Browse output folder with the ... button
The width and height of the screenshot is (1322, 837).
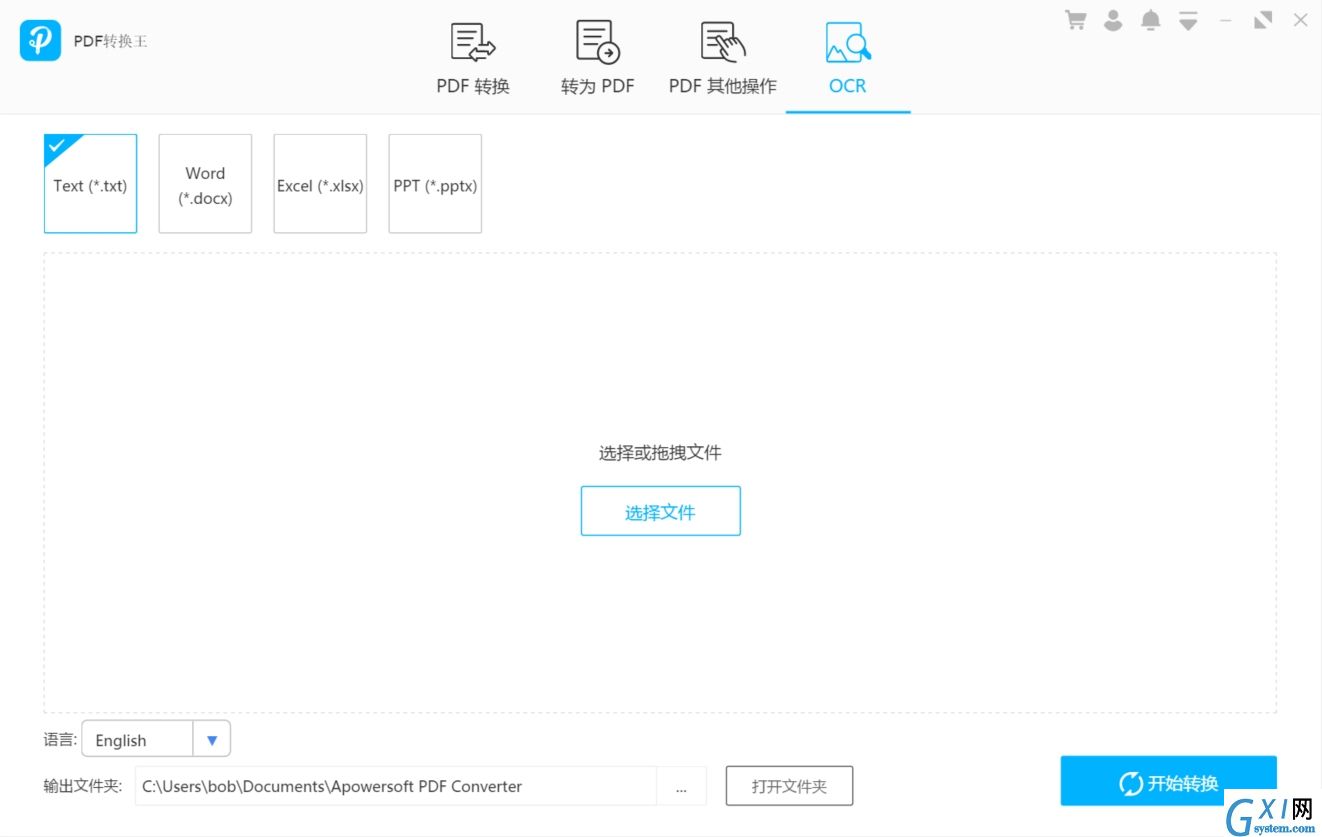point(681,786)
